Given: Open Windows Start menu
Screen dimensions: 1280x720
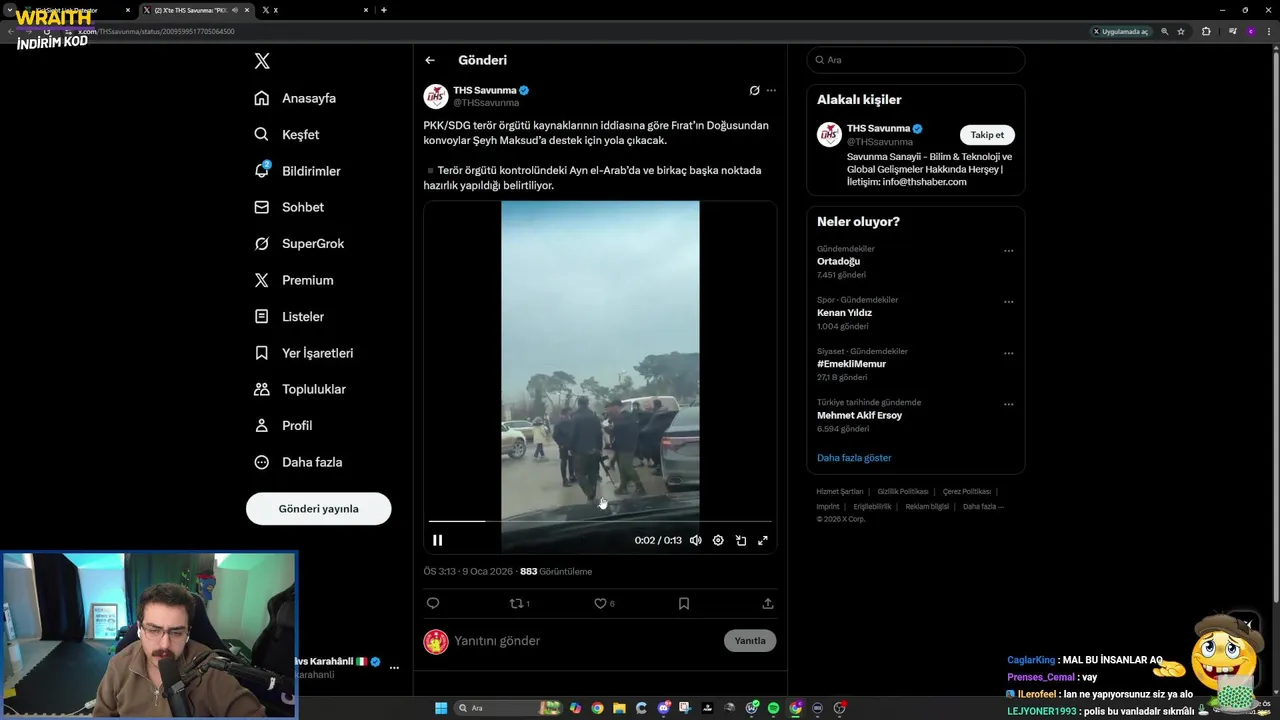Looking at the screenshot, I should (441, 708).
